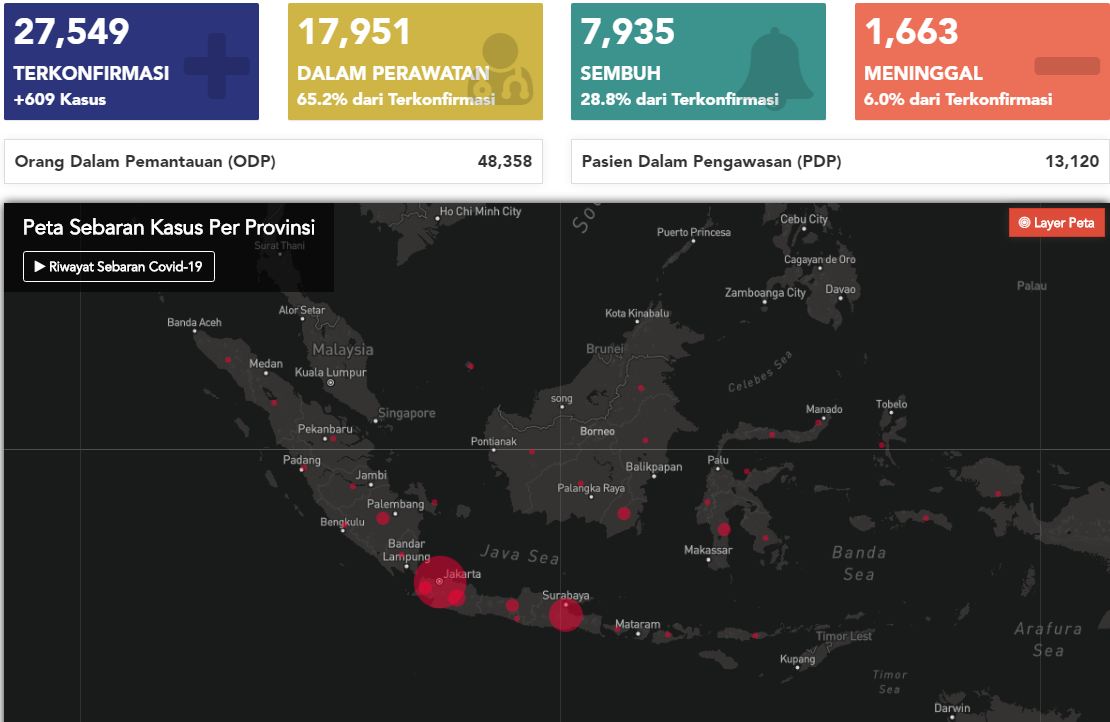Screen dimensions: 1110x722
Task: Click the 7,935 Sembuh number
Action: (x=628, y=31)
